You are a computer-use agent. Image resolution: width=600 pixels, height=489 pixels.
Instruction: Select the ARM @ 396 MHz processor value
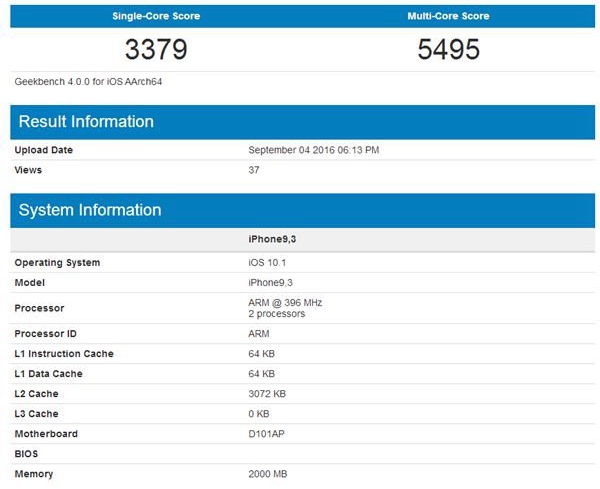click(285, 302)
